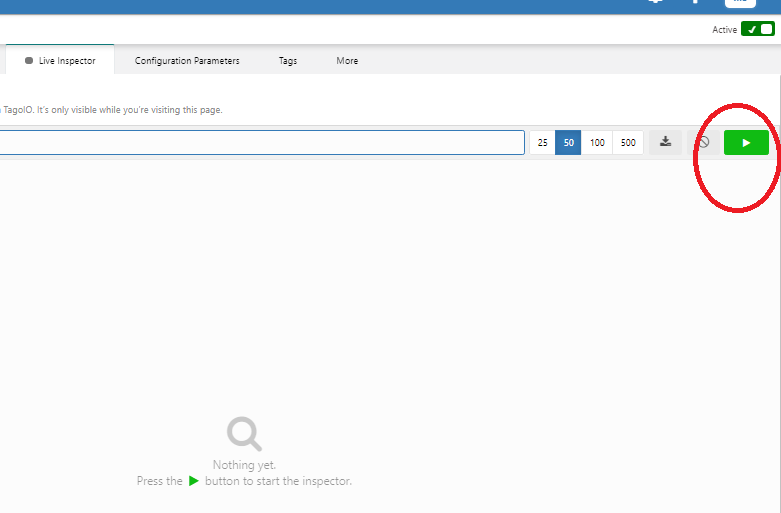
Task: Set log limit to 50 entries
Action: 568,142
